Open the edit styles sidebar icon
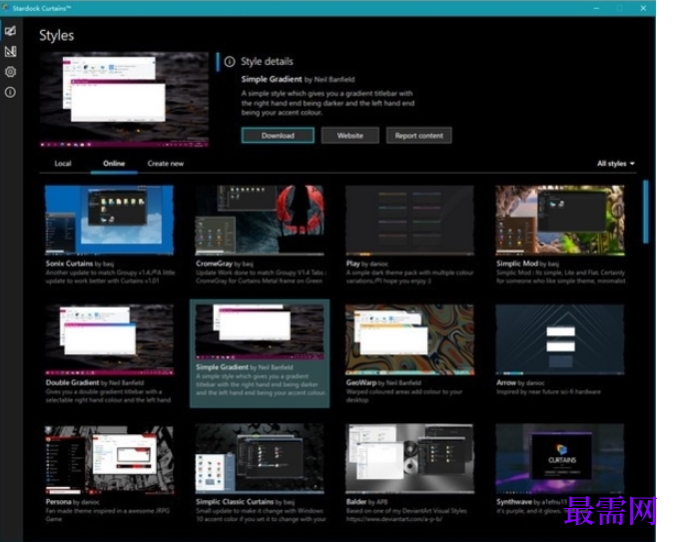Screen dimensions: 676x542 pos(10,51)
